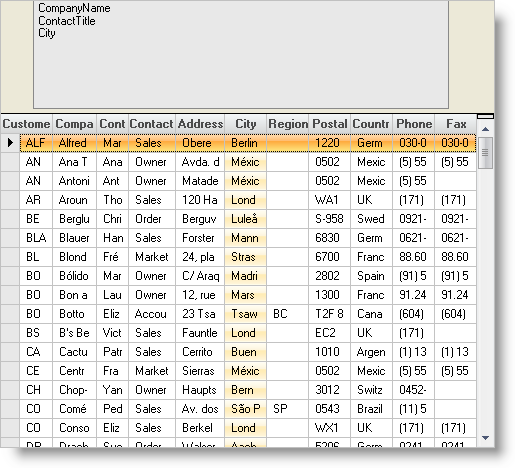The image size is (515, 468).
Task: Click the ALF customer ID cell
Action: coord(36,143)
